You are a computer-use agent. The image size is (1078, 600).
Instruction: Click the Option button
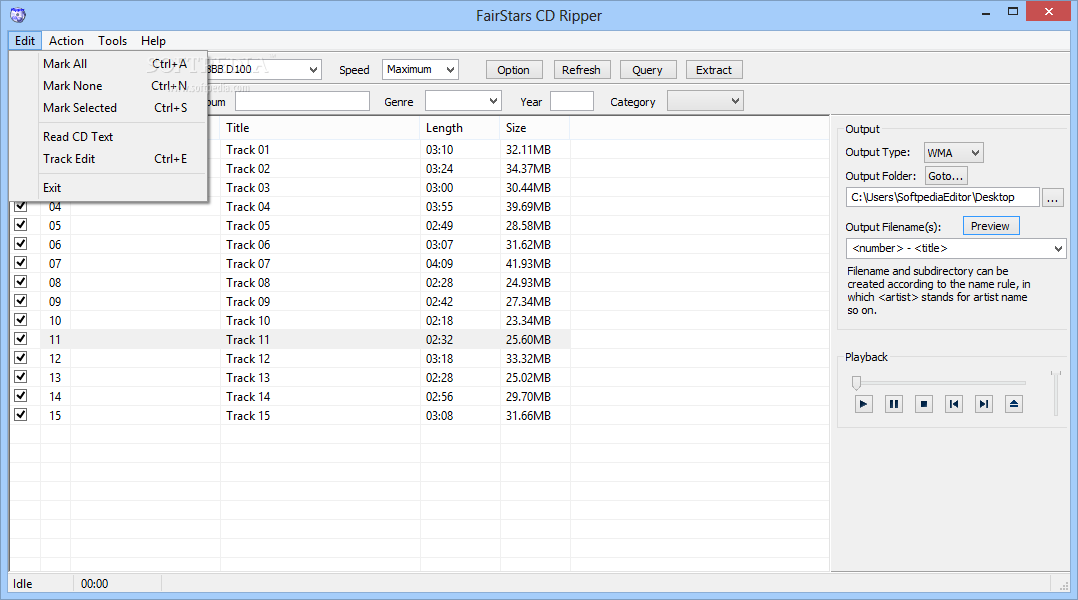pyautogui.click(x=514, y=69)
